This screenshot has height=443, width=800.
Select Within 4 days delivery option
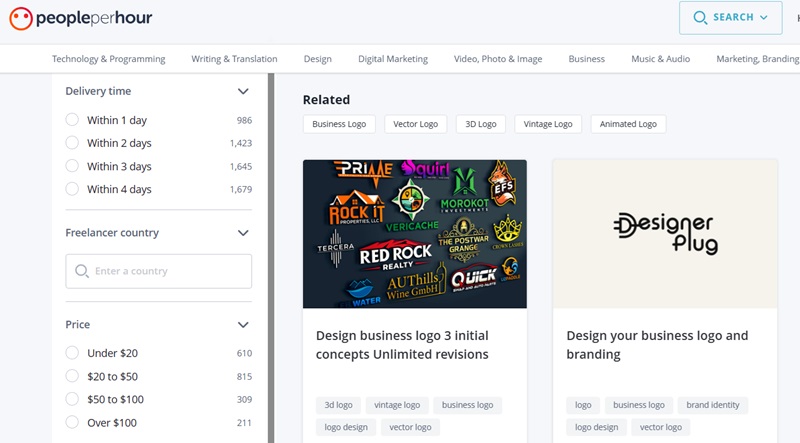point(72,189)
